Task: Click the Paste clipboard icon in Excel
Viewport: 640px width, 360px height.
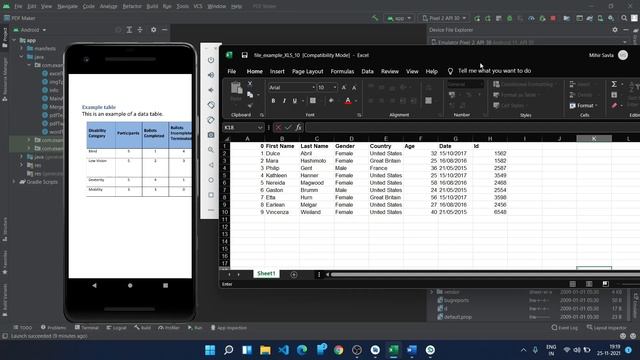Action: 236,88
